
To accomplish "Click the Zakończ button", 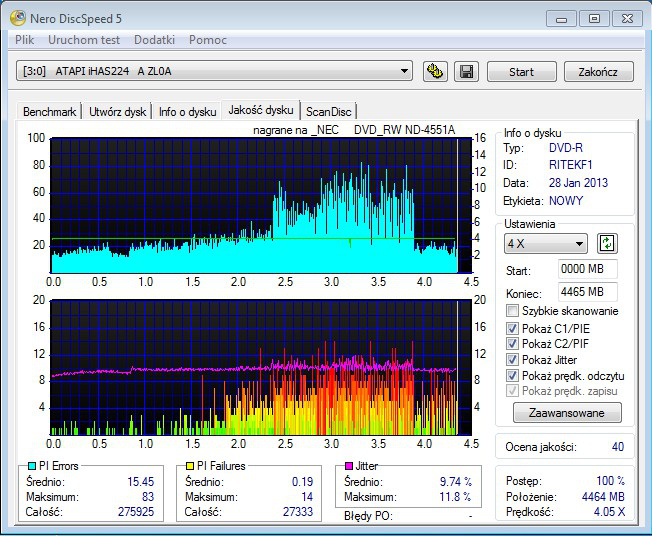I will [598, 72].
